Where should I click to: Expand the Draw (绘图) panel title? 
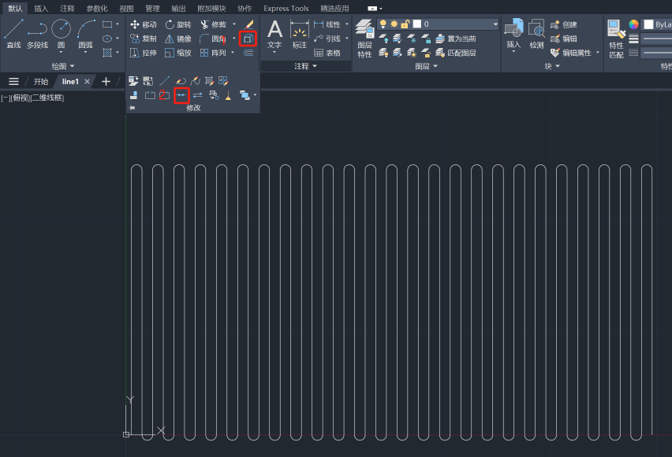(63, 66)
